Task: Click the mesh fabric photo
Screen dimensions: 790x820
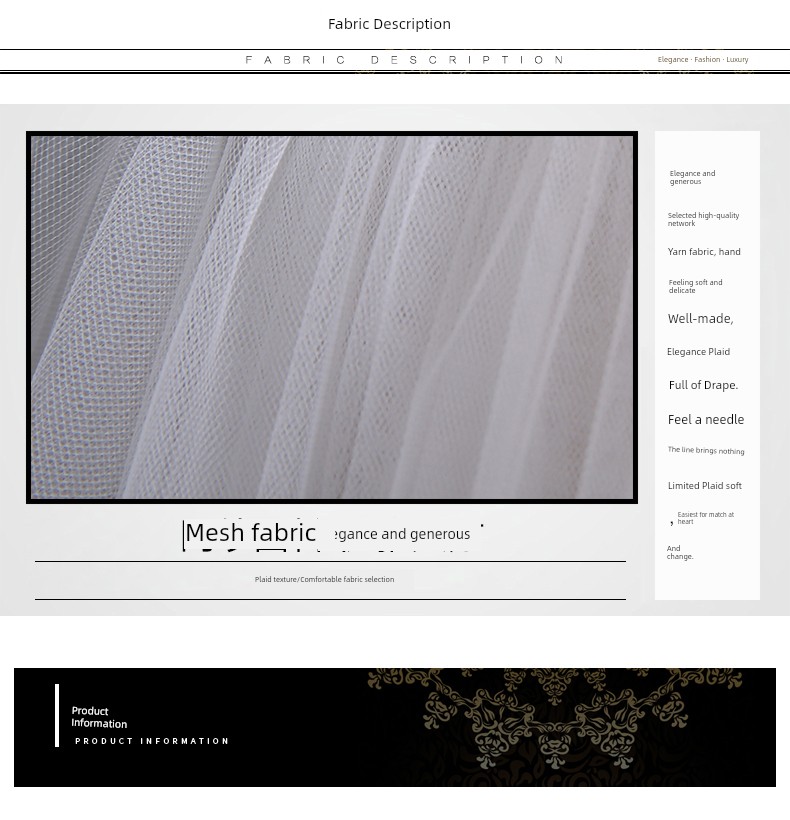Action: coord(332,317)
